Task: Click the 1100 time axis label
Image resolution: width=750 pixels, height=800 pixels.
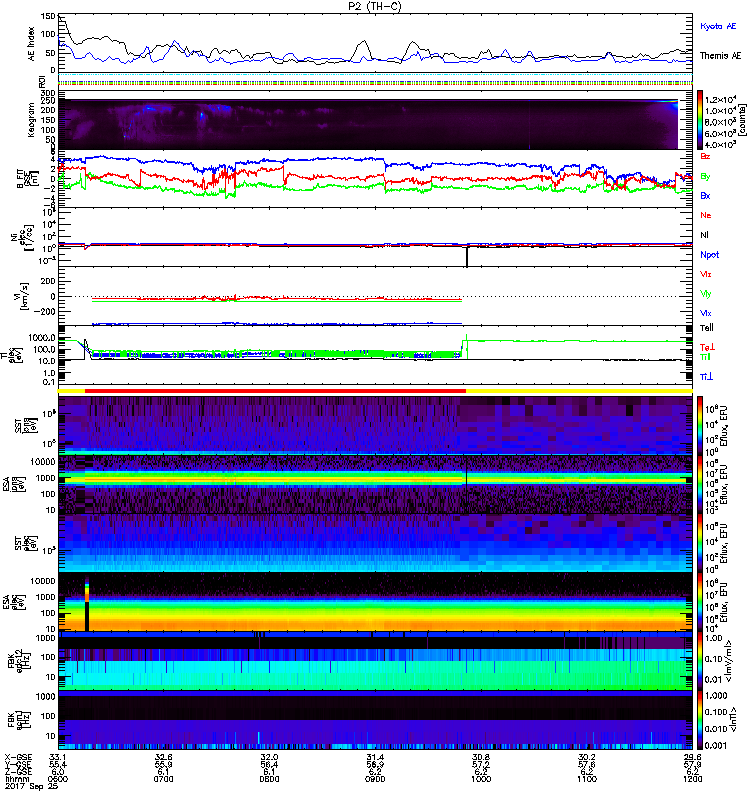Action: 587,779
